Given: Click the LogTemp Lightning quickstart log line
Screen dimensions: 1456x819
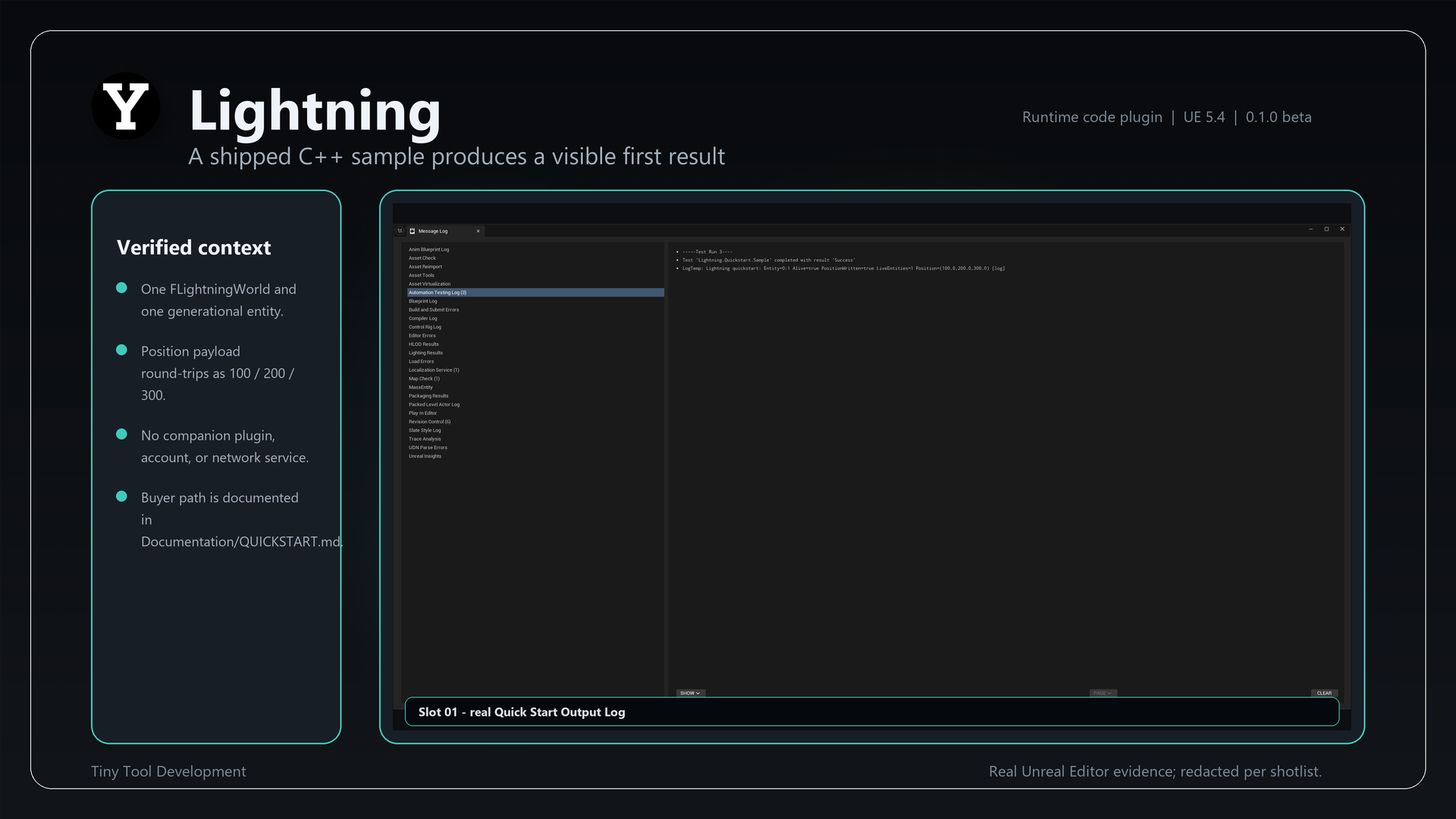Looking at the screenshot, I should 843,268.
